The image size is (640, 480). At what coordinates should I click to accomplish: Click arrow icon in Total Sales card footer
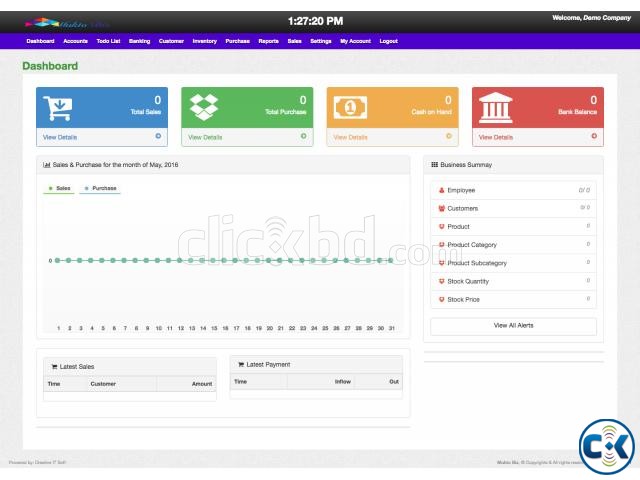click(x=158, y=136)
